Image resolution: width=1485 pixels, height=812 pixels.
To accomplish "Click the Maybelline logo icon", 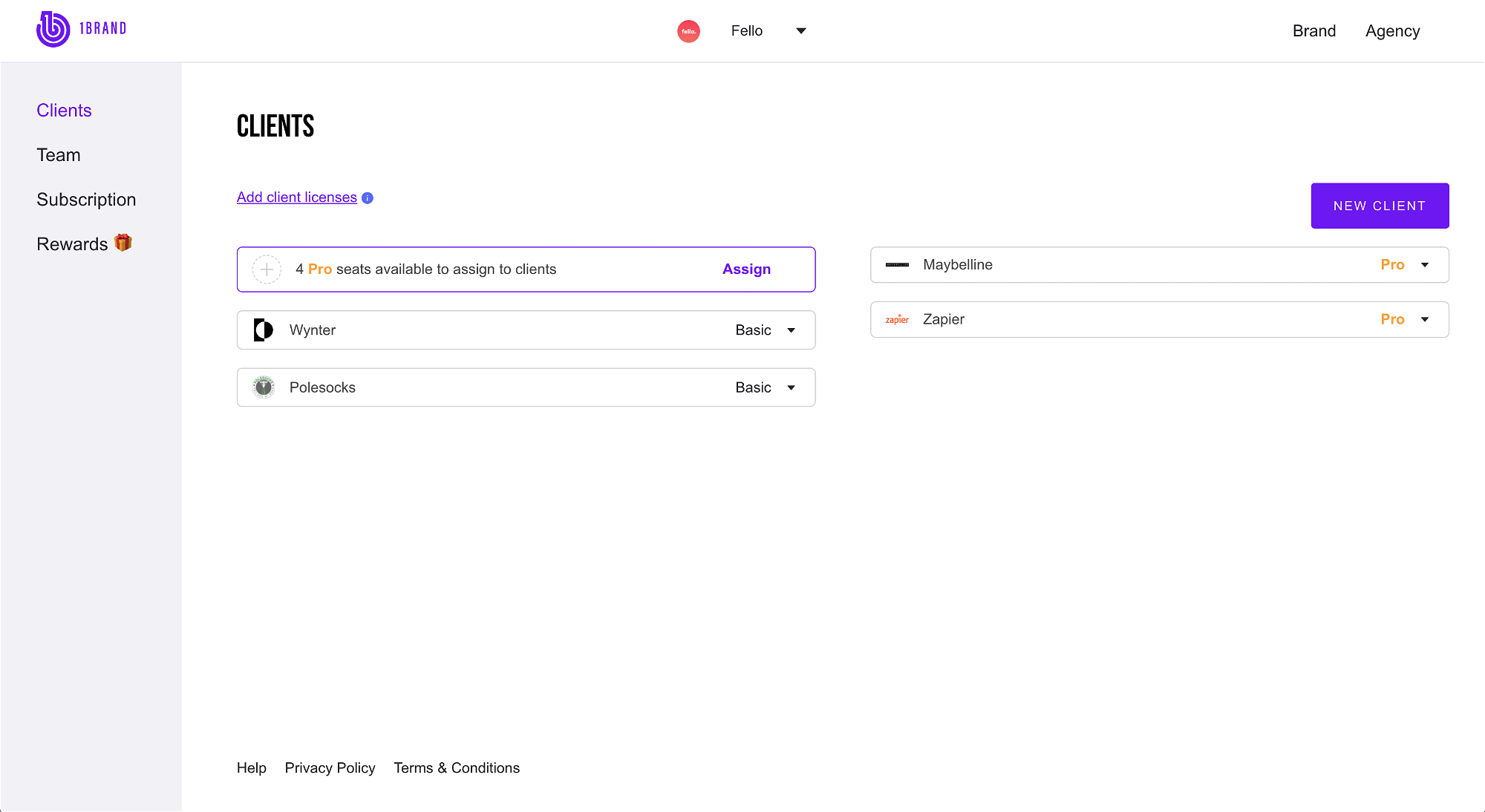I will [x=897, y=265].
